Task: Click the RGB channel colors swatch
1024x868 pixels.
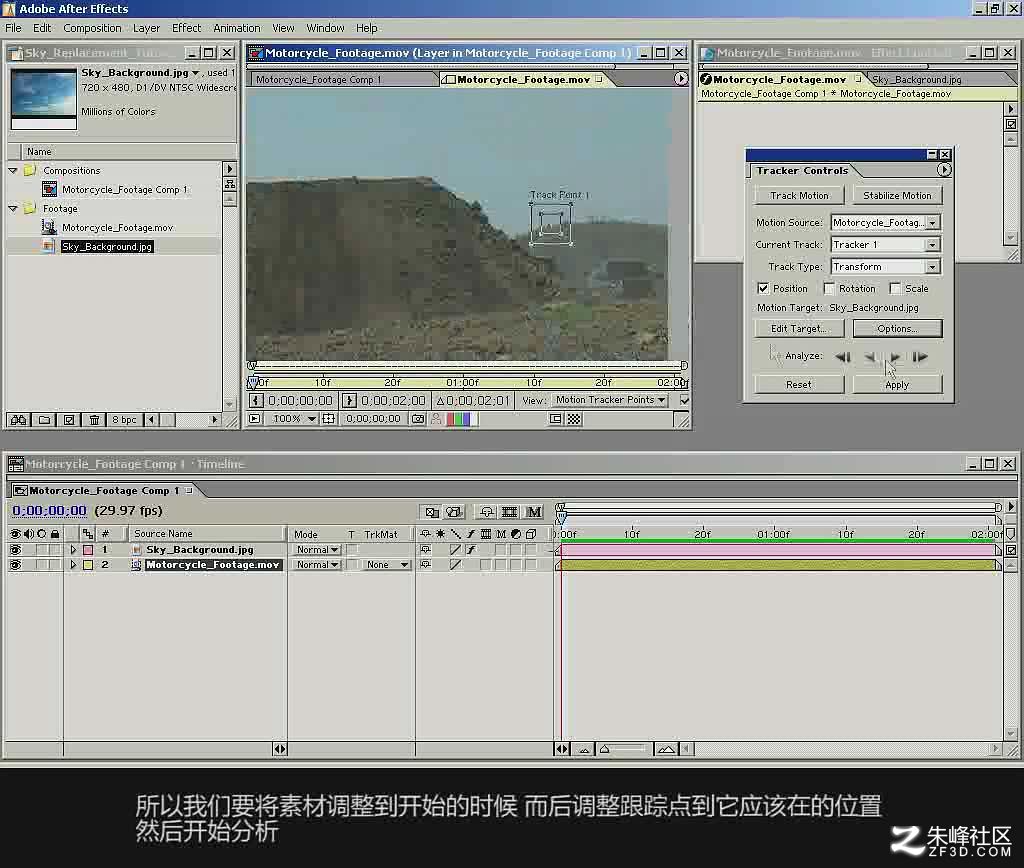Action: [462, 419]
